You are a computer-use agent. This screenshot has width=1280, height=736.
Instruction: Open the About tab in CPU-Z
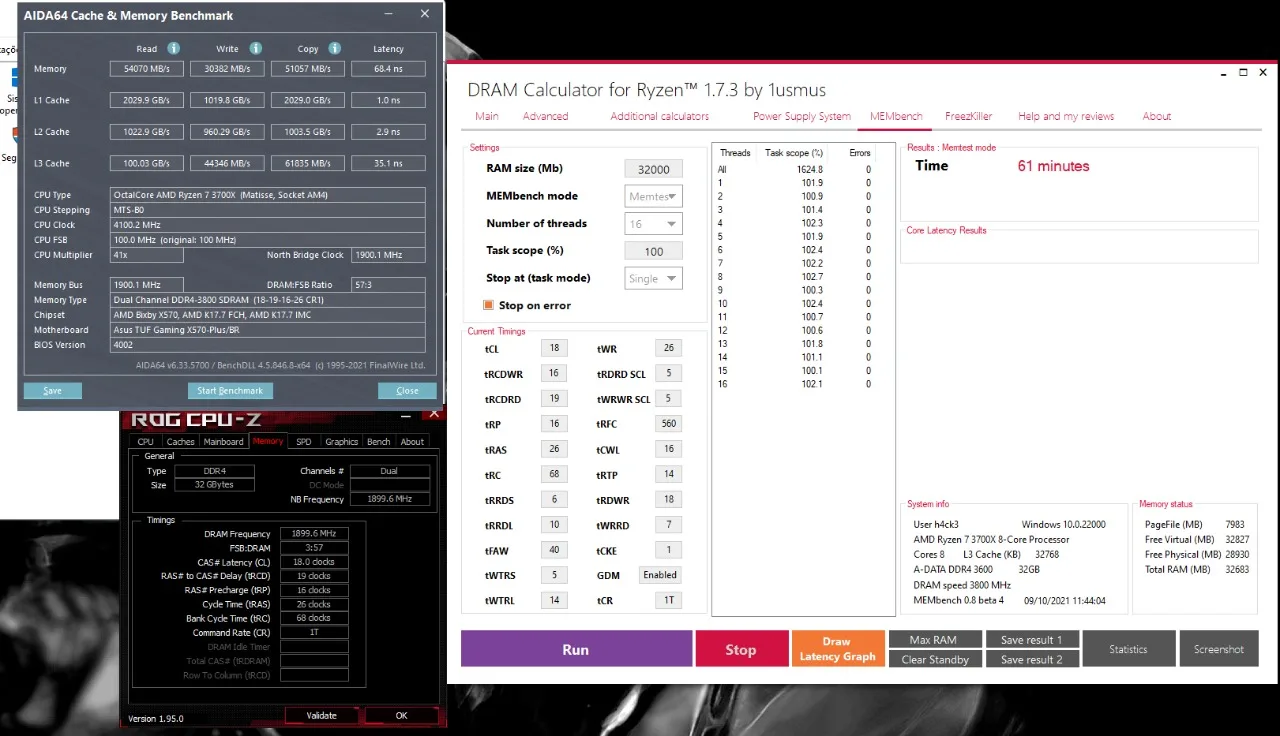click(x=412, y=441)
